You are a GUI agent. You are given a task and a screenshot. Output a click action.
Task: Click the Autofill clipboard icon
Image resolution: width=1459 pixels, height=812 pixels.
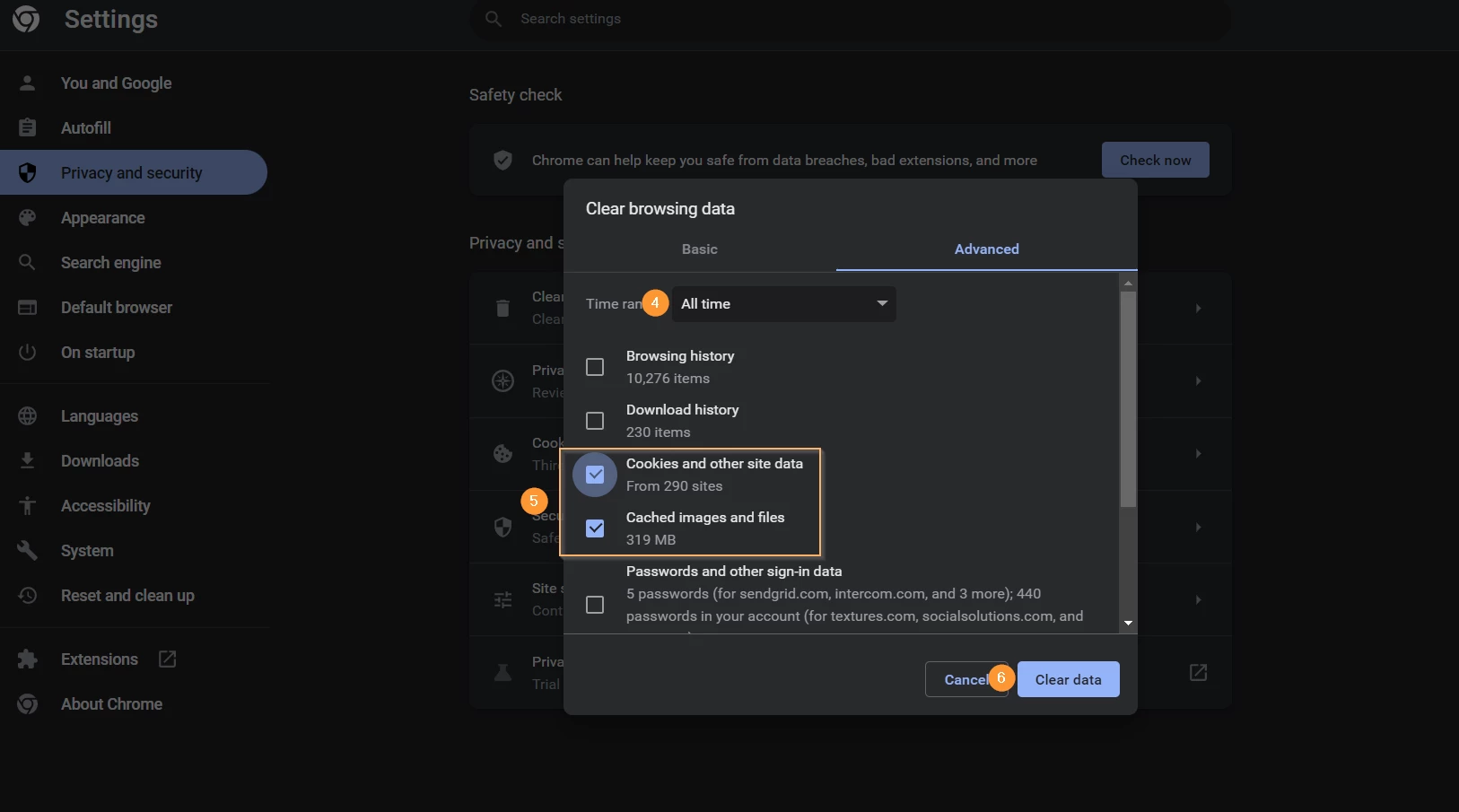[x=28, y=128]
